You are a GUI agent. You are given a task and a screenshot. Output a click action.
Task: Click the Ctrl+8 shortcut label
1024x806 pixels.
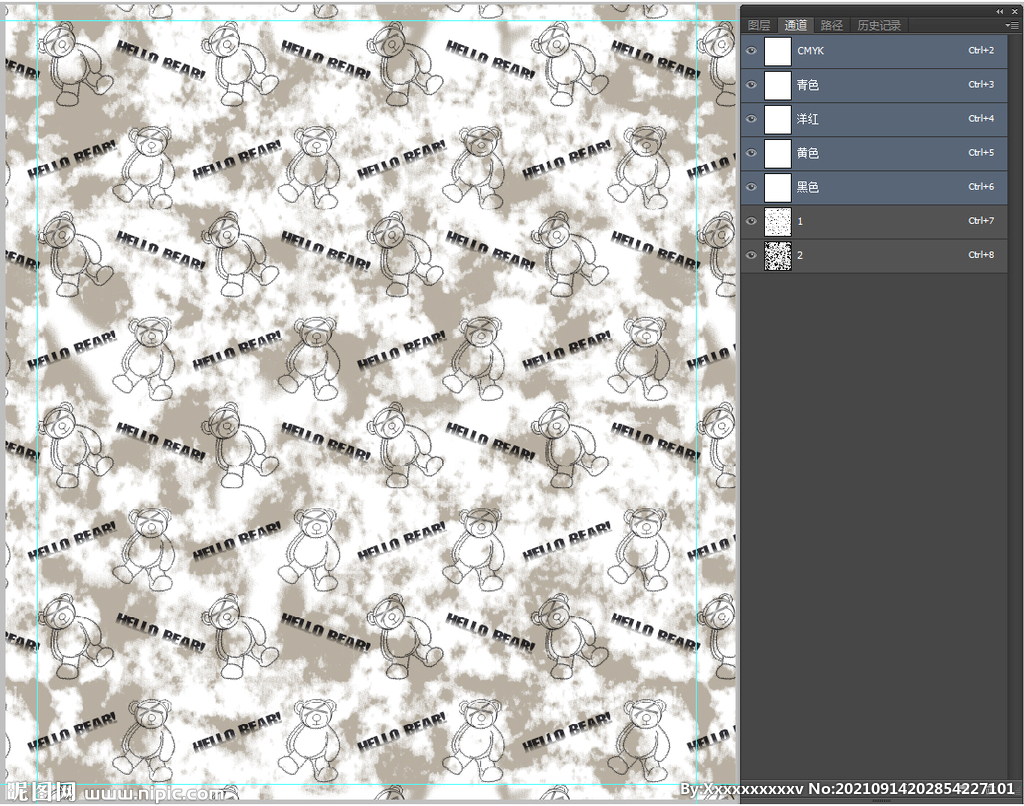[x=981, y=254]
